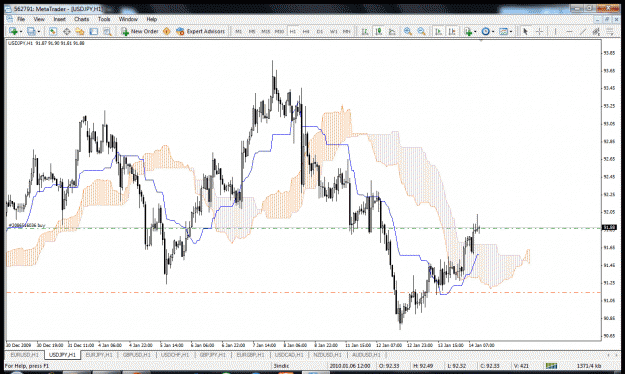
Task: Click the green buy order line label
Action: 27,226
